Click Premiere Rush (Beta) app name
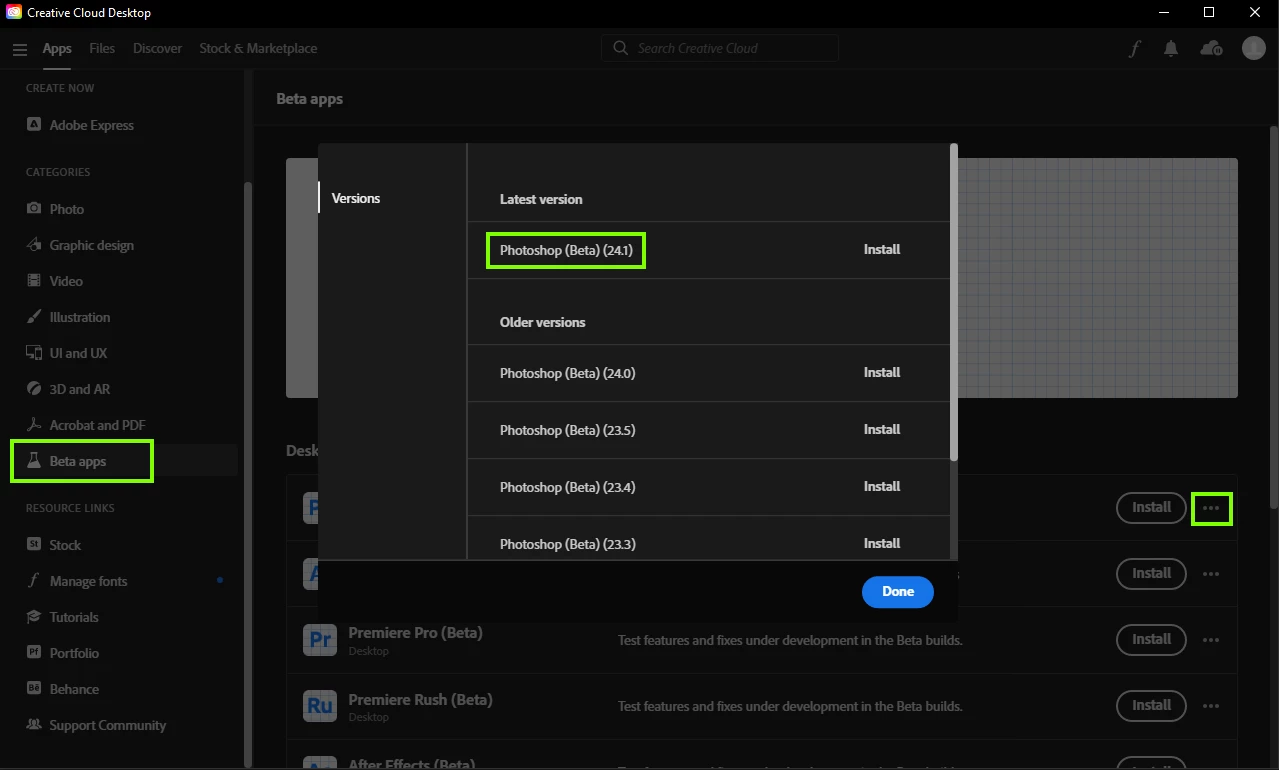1279x770 pixels. (x=420, y=699)
